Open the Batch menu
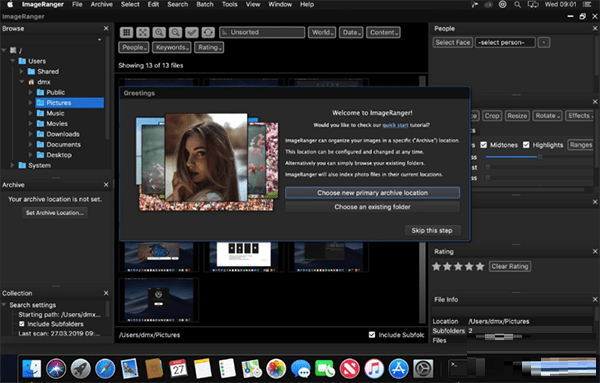 pyautogui.click(x=205, y=5)
